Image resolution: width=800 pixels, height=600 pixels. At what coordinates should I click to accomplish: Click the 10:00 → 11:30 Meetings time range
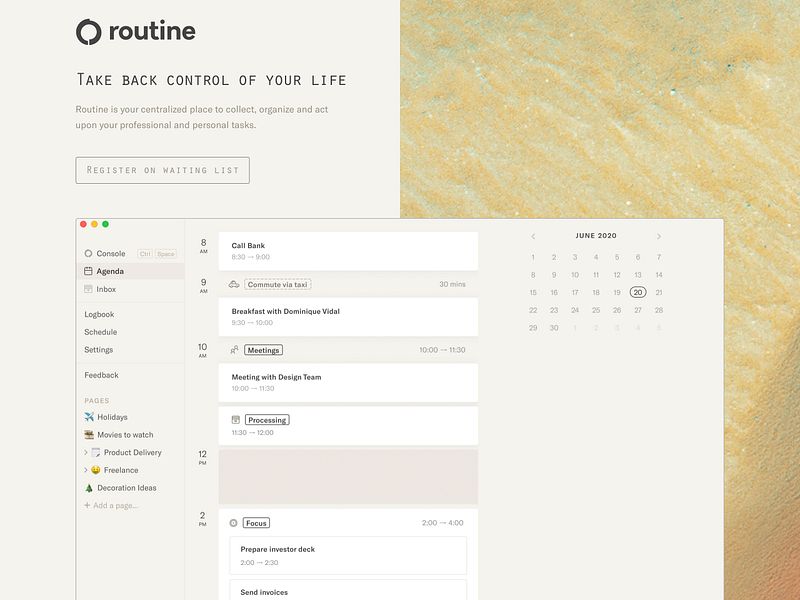click(442, 350)
